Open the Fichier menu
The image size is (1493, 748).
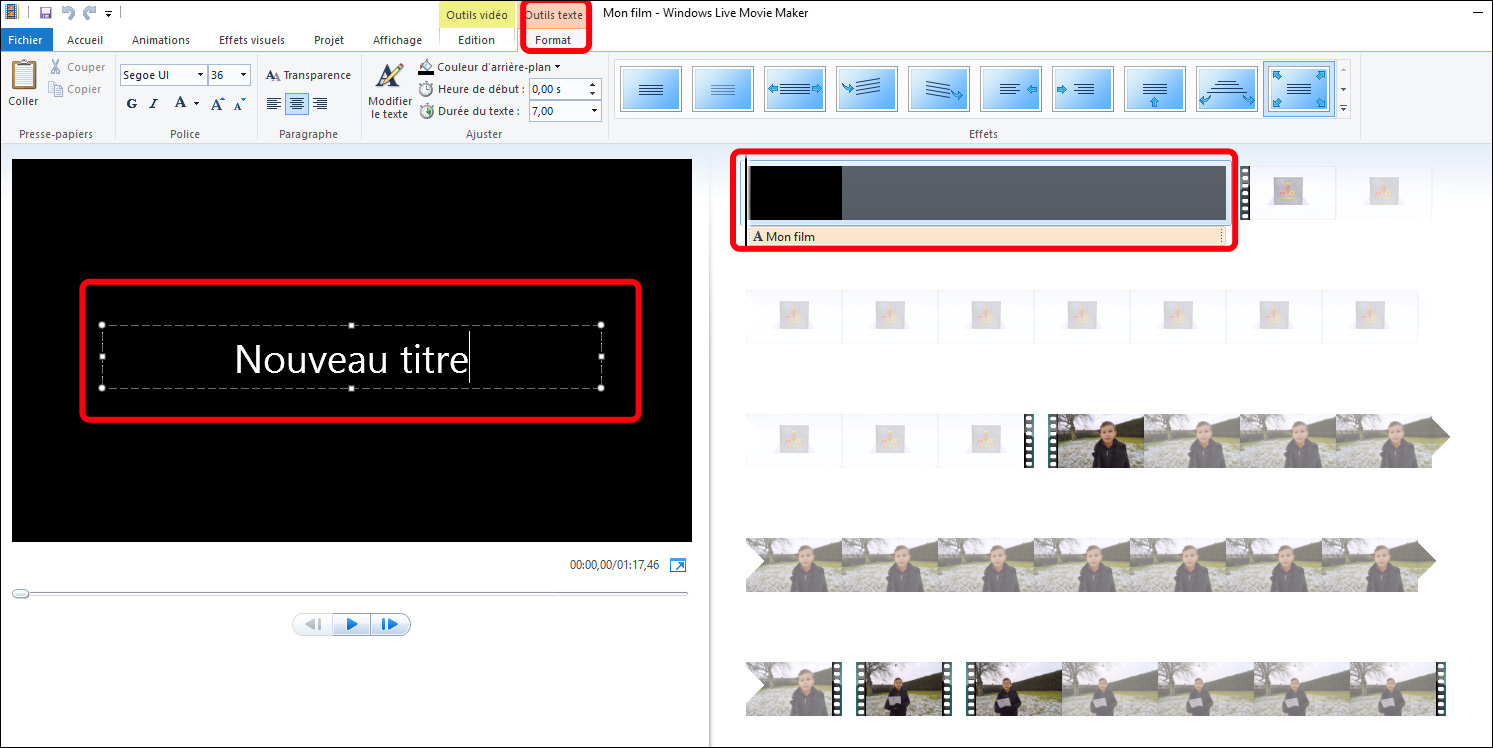(26, 39)
